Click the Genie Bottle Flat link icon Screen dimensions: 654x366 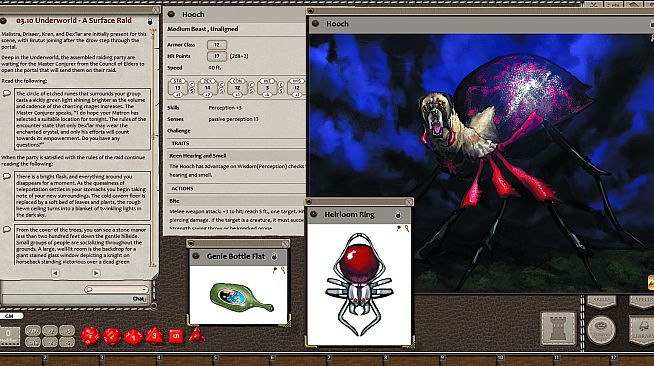point(196,256)
